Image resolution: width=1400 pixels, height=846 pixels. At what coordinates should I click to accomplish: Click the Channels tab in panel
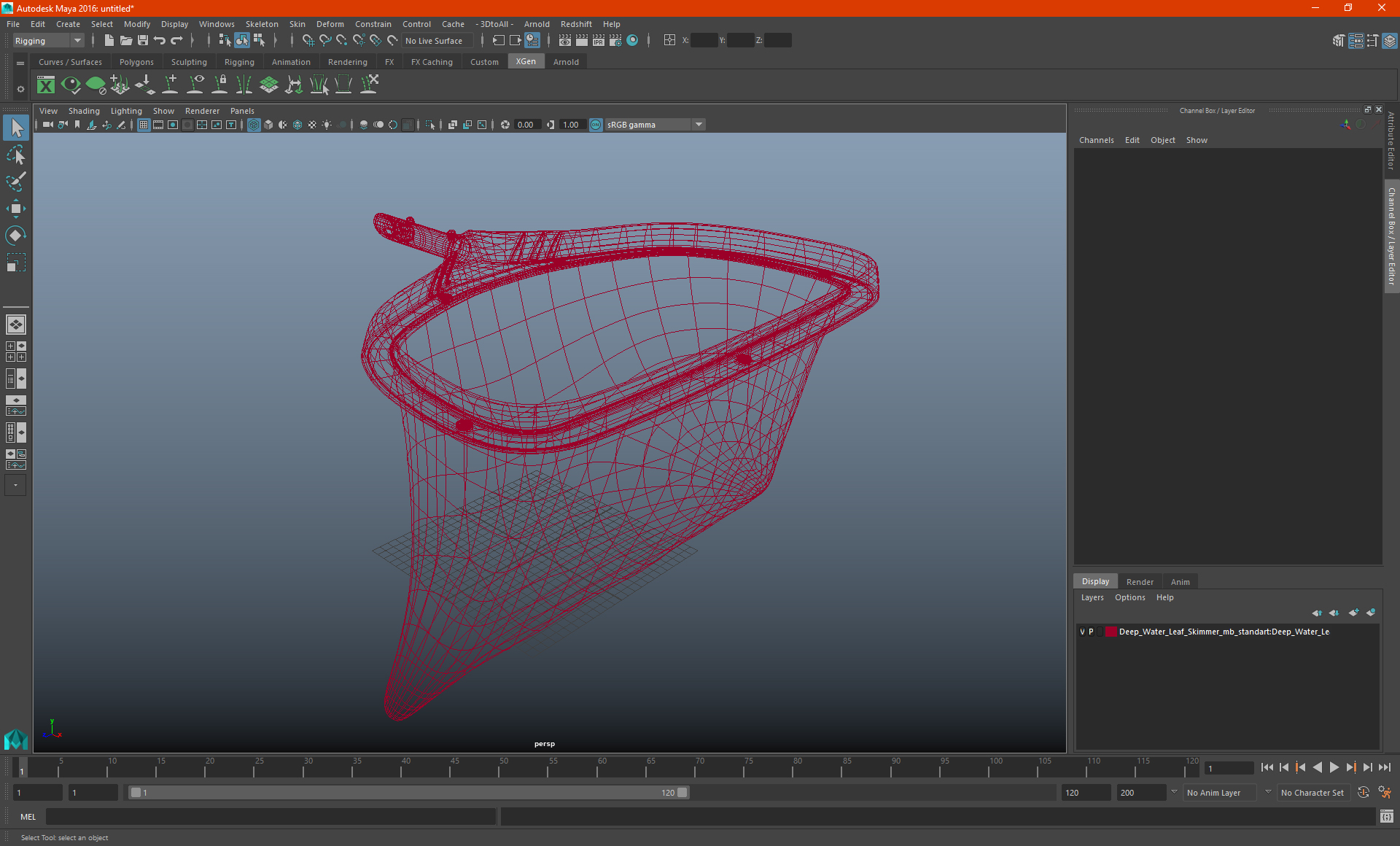(1096, 139)
